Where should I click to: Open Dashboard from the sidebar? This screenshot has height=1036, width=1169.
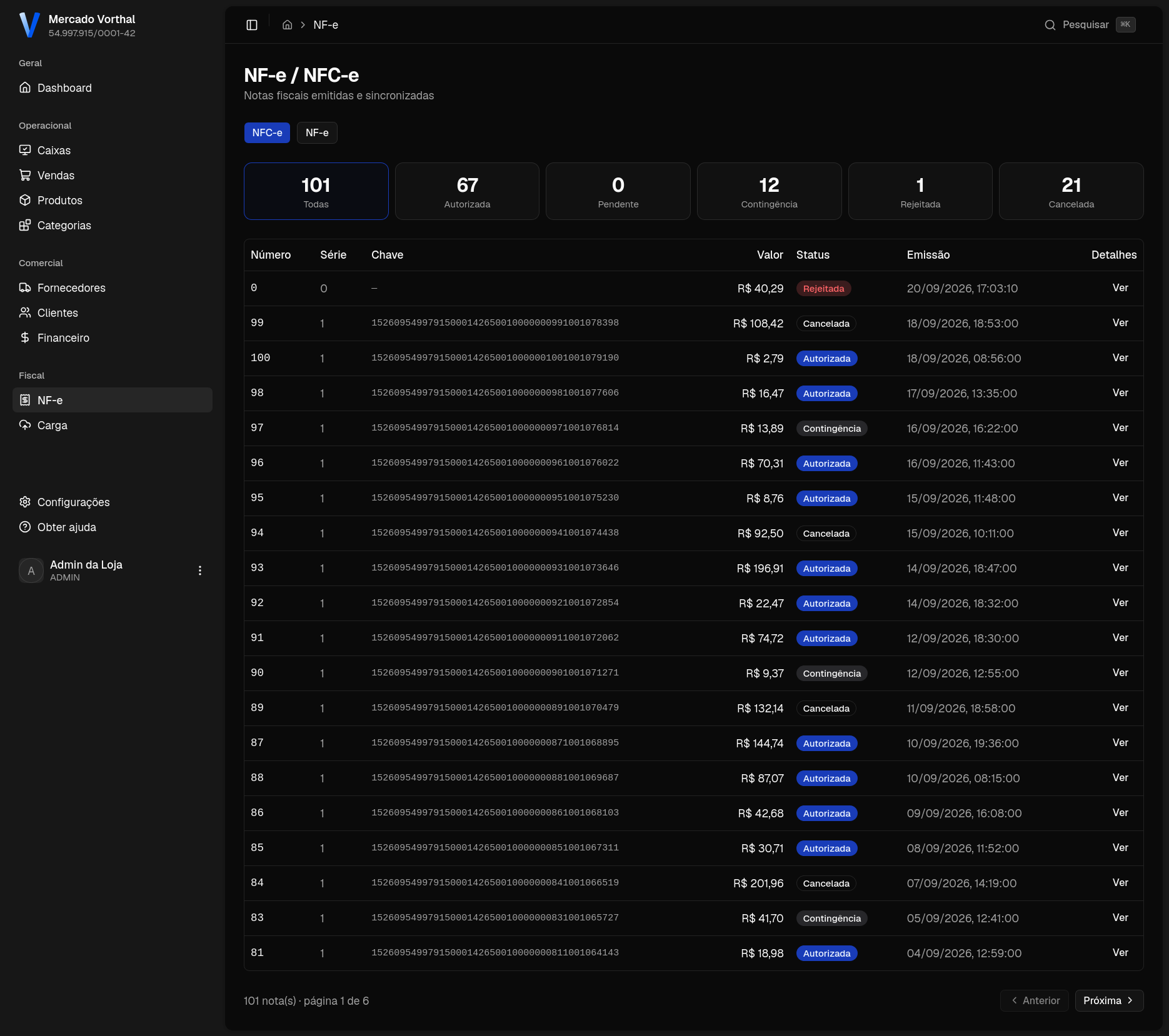click(x=113, y=88)
